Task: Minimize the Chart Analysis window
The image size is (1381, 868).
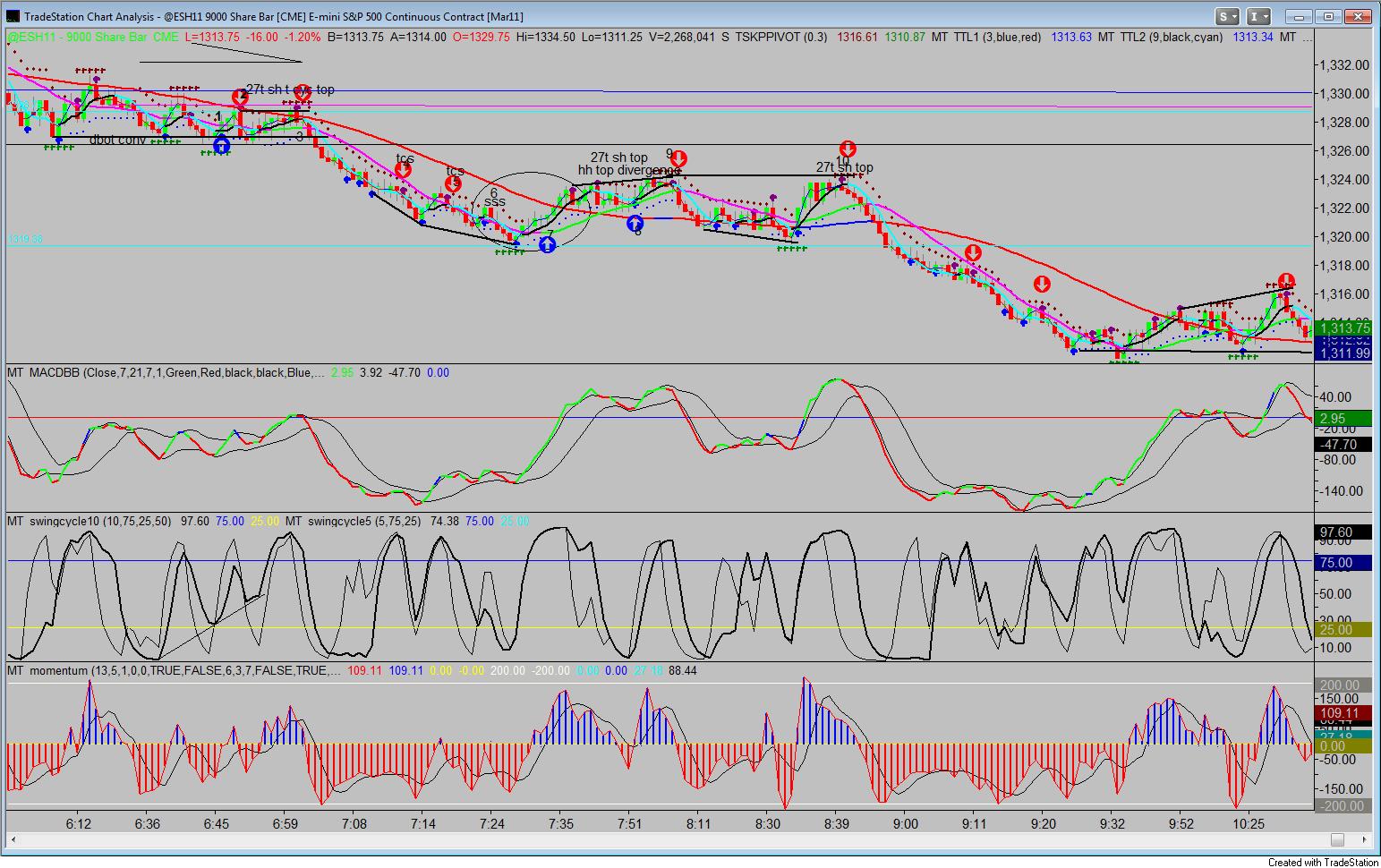Action: (1299, 16)
